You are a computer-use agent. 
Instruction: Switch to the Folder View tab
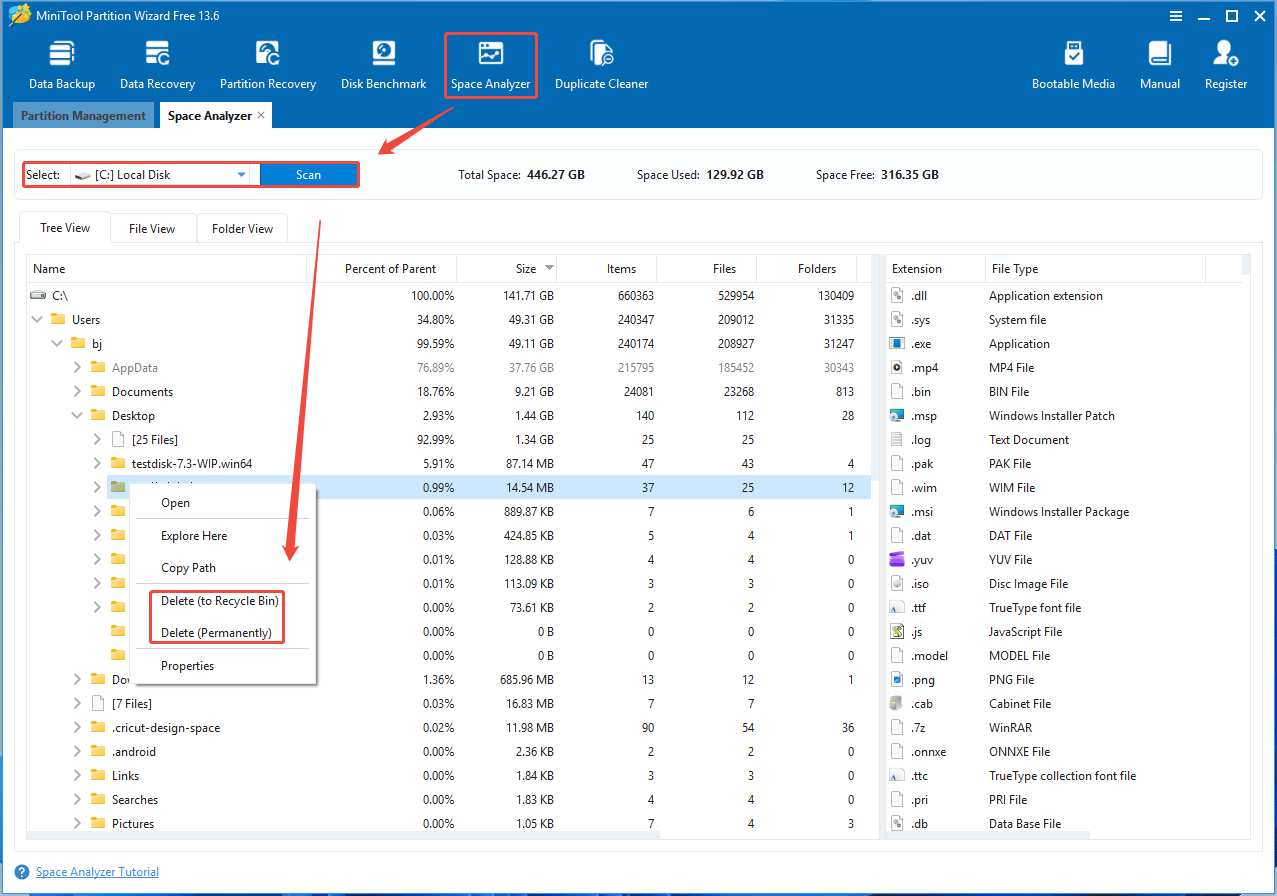click(242, 228)
